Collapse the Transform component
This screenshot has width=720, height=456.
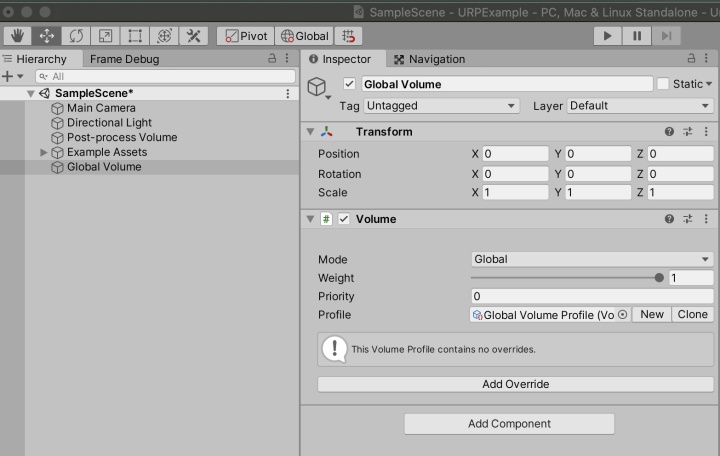coord(310,132)
